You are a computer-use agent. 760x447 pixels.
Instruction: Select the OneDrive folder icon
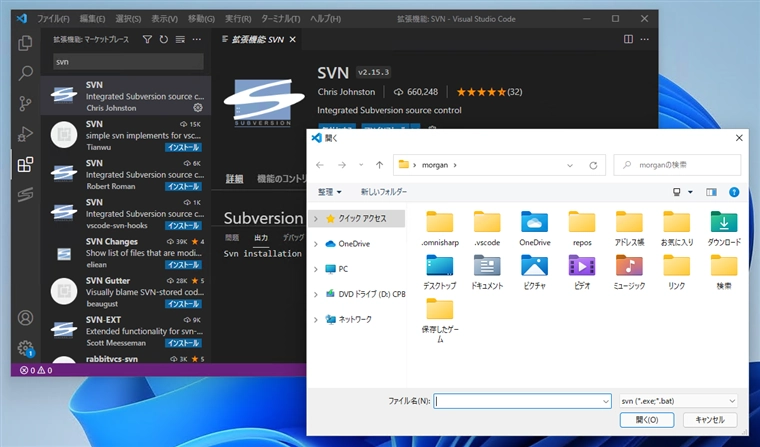click(x=535, y=229)
